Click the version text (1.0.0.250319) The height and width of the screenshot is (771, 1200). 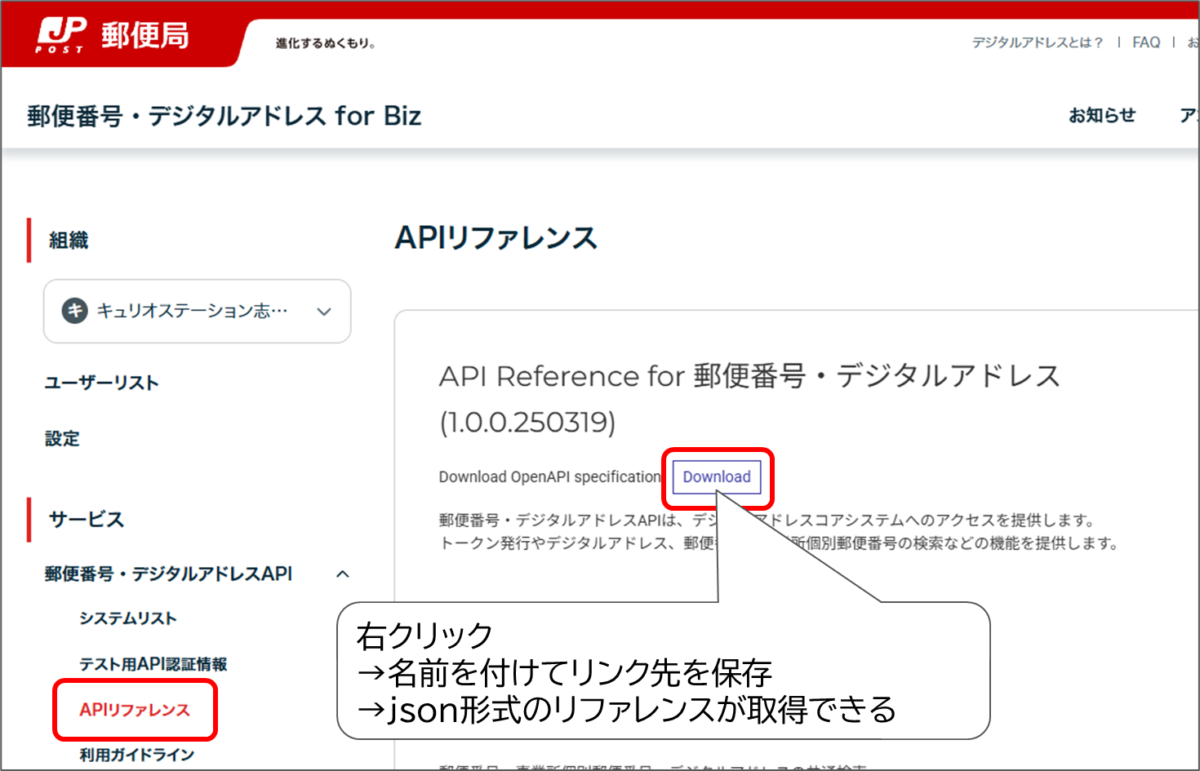527,423
